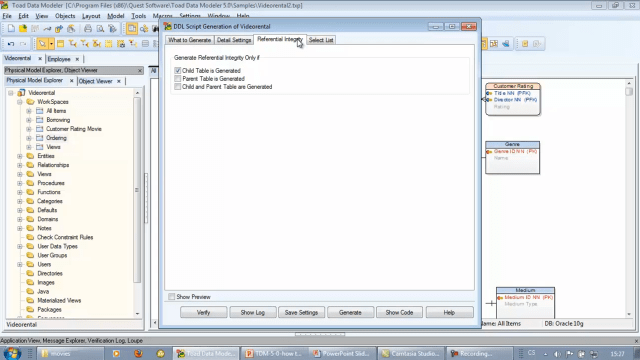Image resolution: width=640 pixels, height=360 pixels.
Task: Expand the Entities folder node
Action: 20,156
